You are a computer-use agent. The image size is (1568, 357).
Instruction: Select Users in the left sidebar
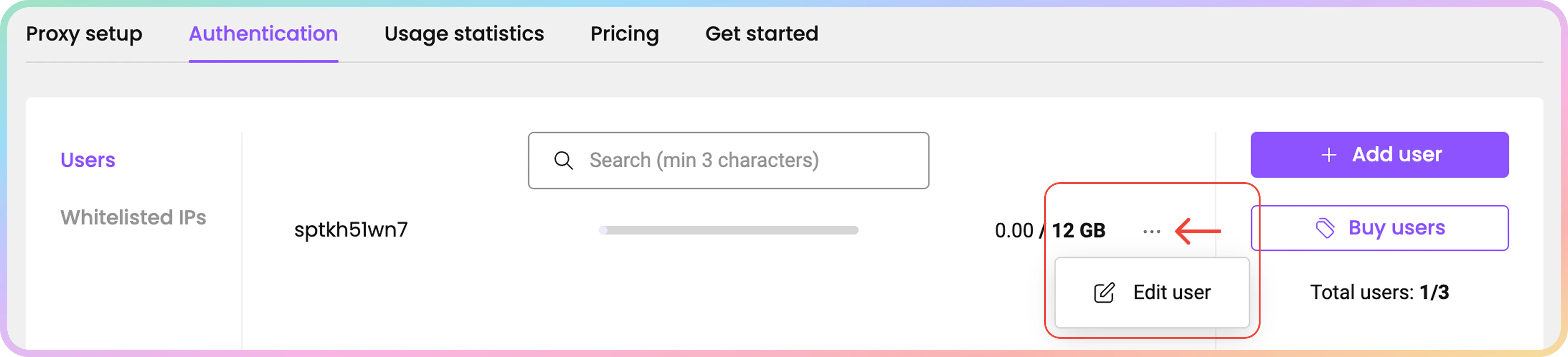(x=88, y=160)
